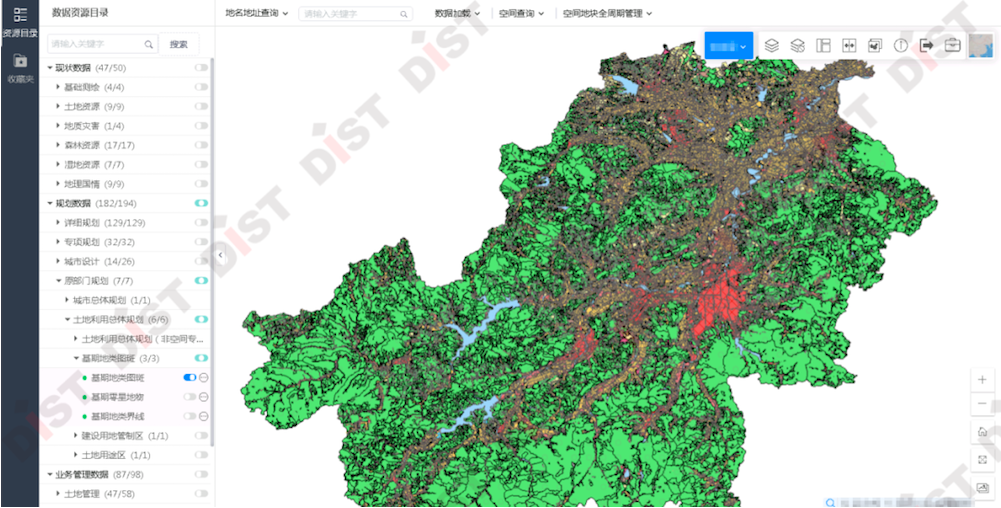The width and height of the screenshot is (1001, 508).
Task: Click the info identify icon in toolbar
Action: pos(901,45)
